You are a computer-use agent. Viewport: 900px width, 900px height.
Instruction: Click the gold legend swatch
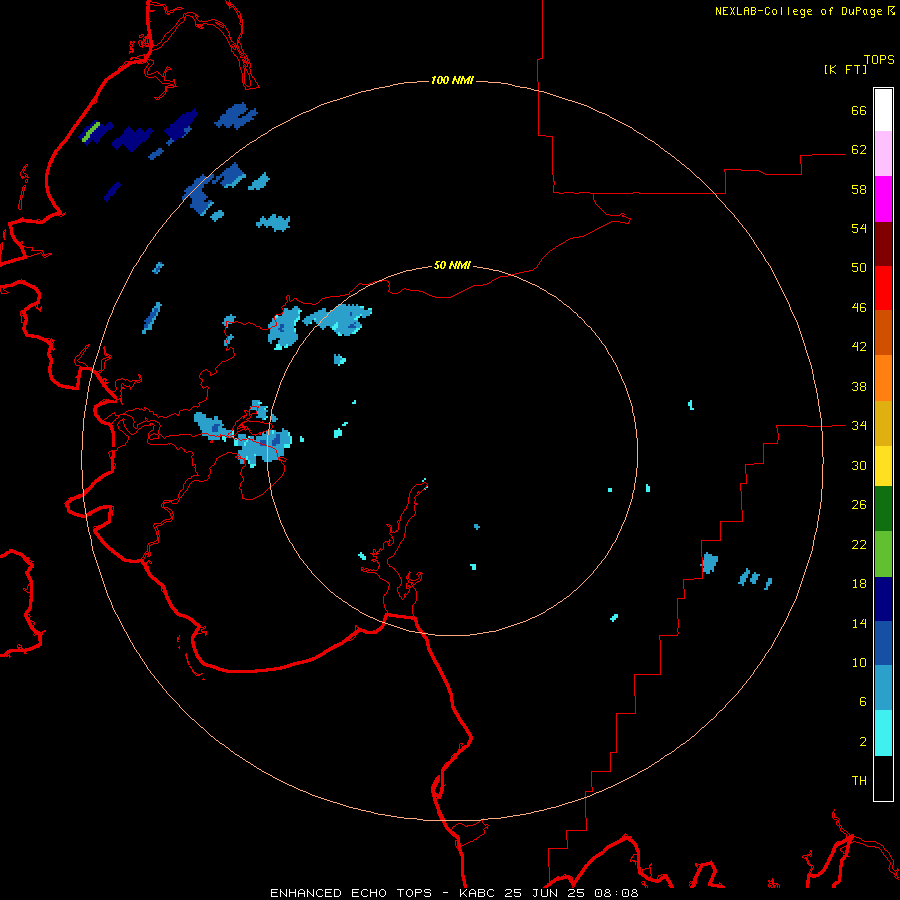click(x=883, y=423)
